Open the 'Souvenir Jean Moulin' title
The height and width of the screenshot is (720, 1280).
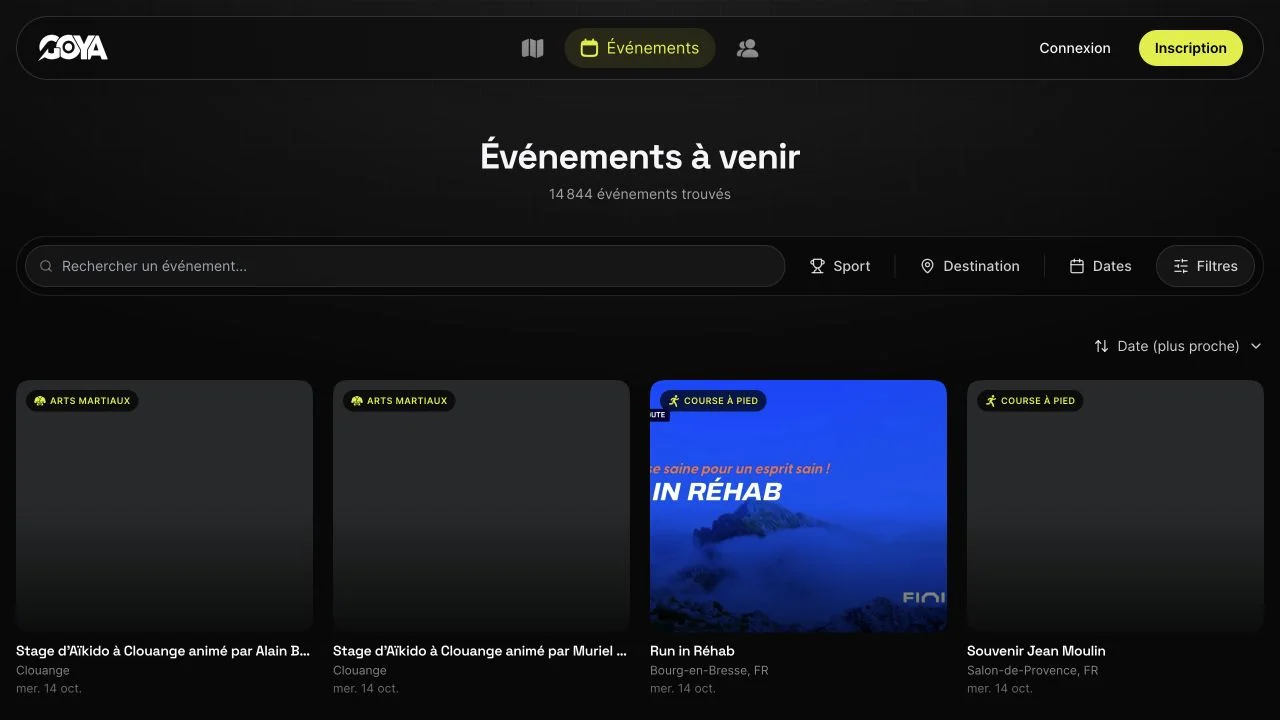point(1036,651)
